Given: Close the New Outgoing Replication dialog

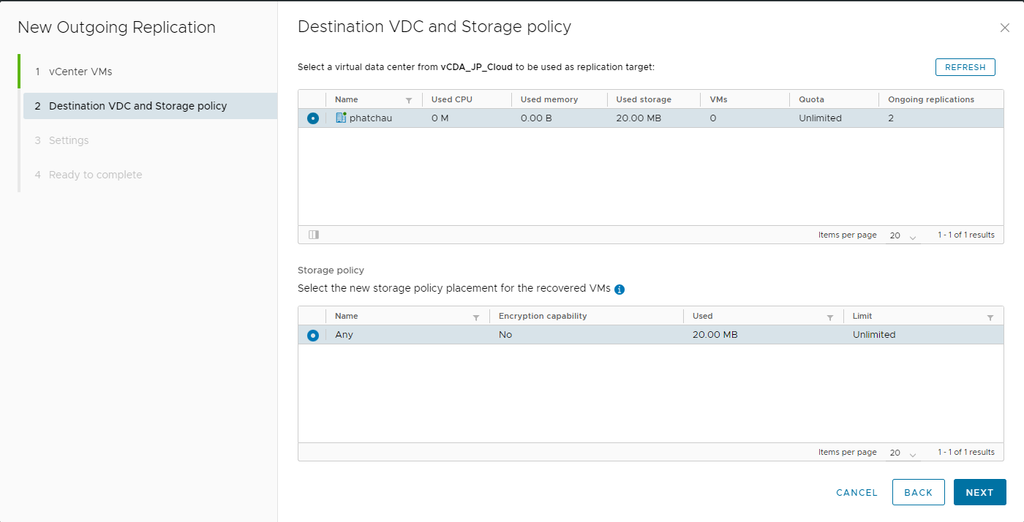Looking at the screenshot, I should (x=1004, y=28).
